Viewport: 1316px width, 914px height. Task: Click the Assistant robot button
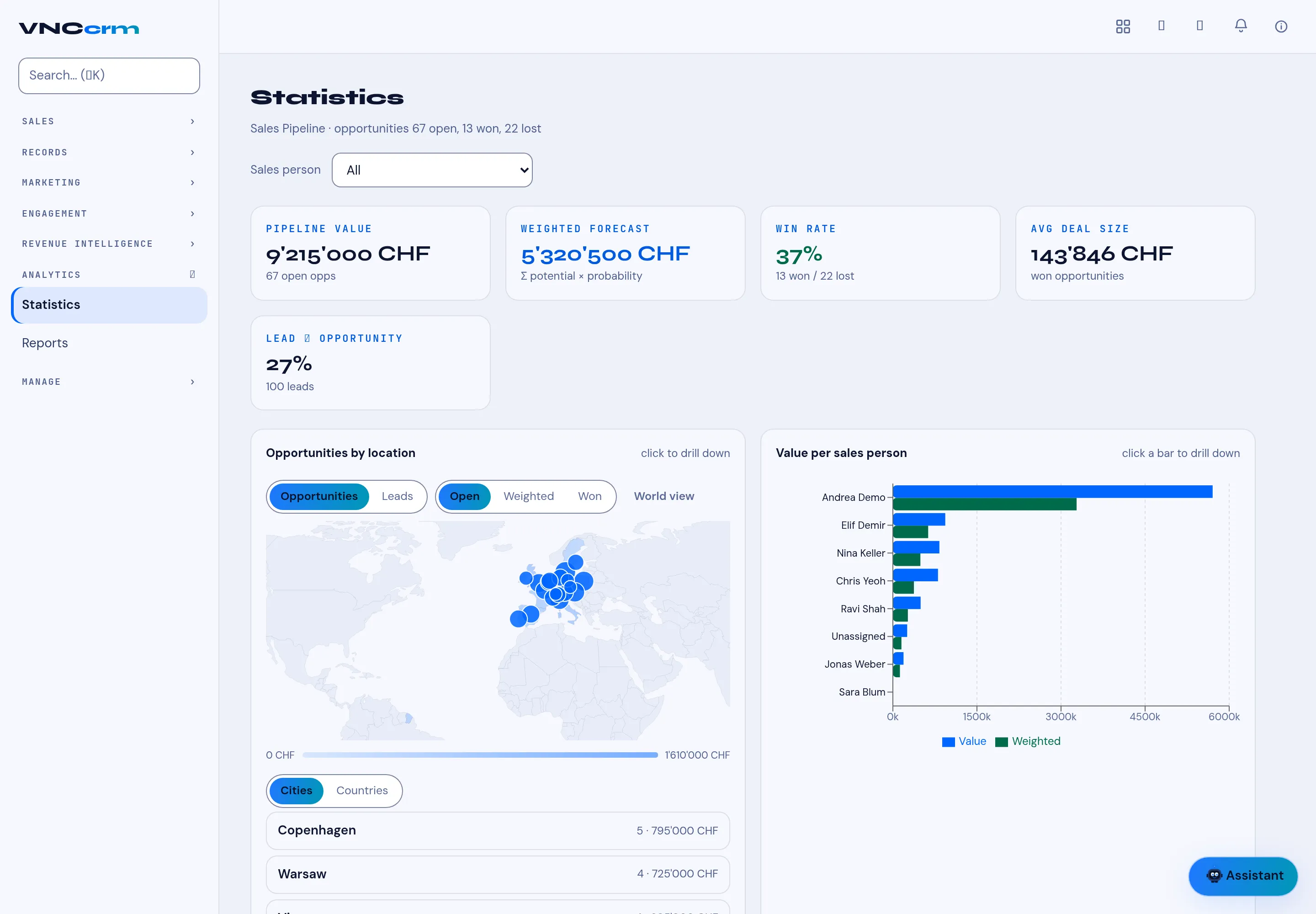pos(1243,876)
